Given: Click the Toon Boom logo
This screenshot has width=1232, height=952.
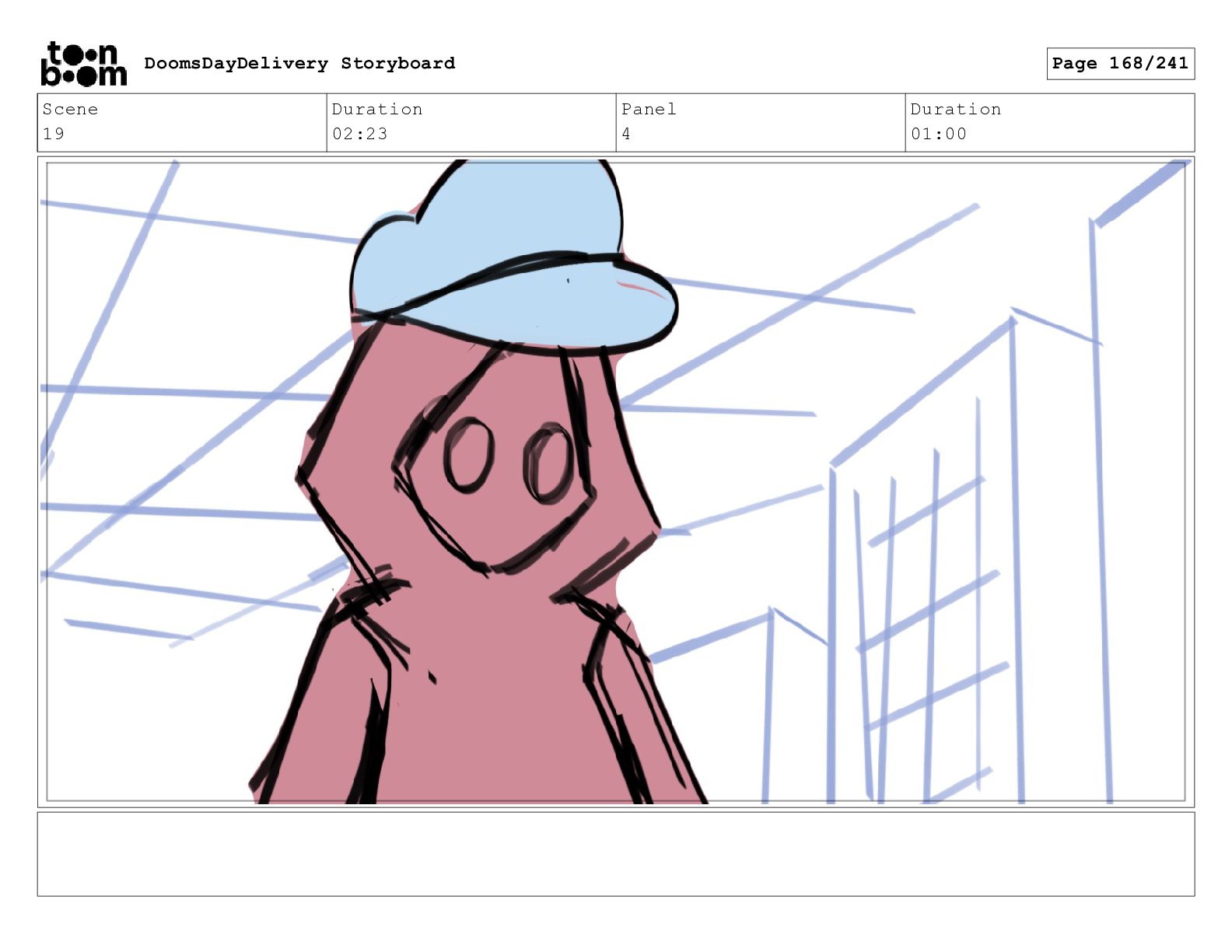Looking at the screenshot, I should (83, 64).
